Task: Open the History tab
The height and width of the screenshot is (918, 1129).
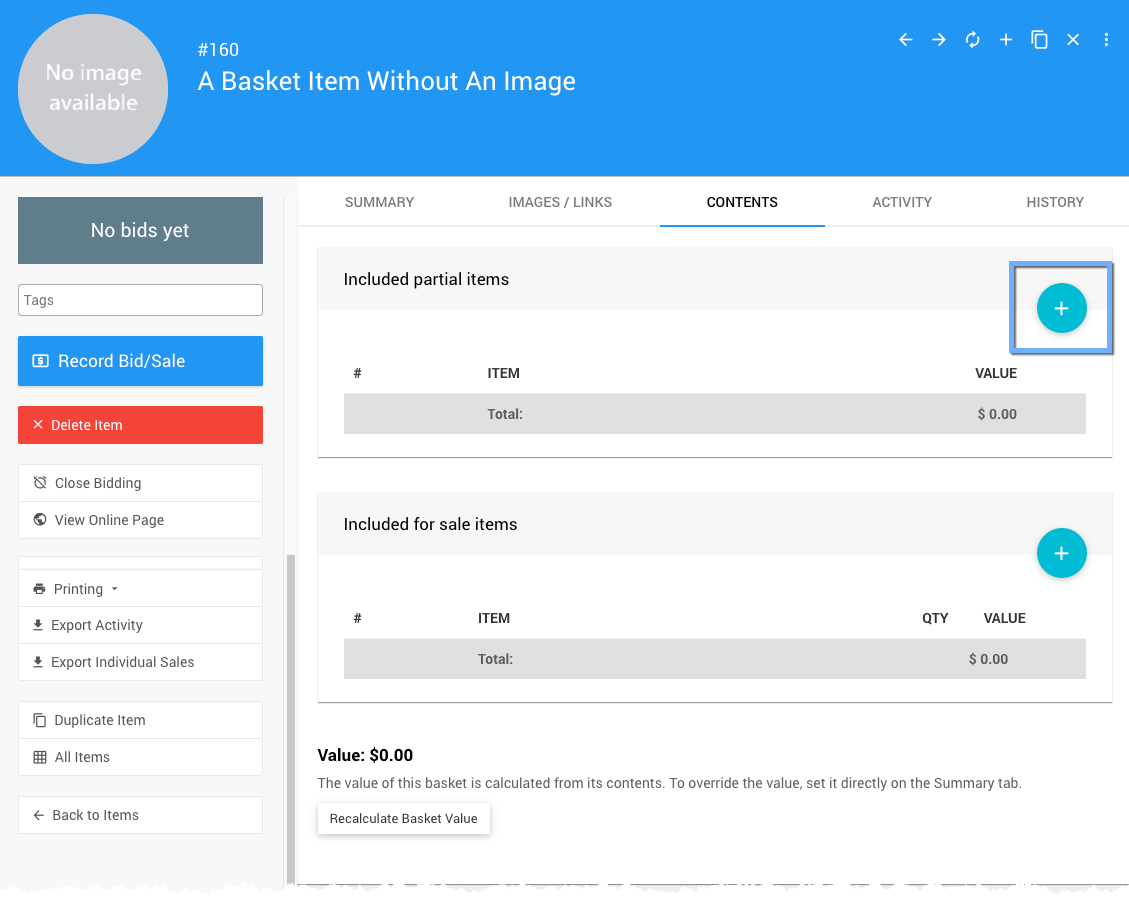Action: click(1055, 202)
